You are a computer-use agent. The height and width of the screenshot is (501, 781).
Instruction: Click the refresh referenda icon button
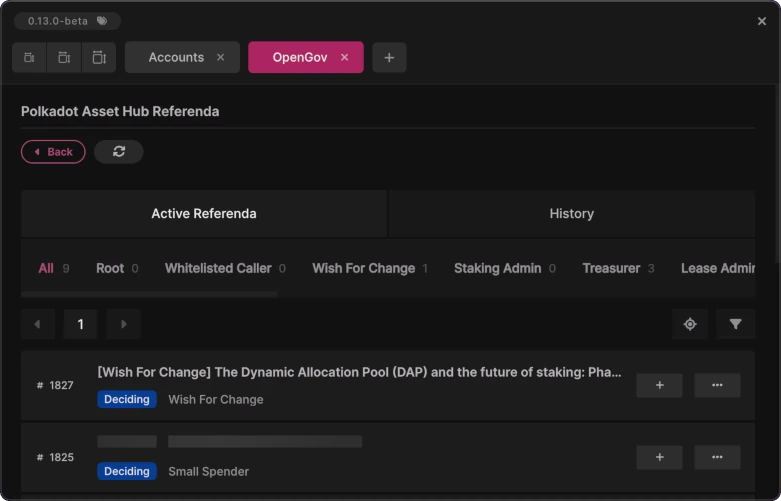pos(119,152)
